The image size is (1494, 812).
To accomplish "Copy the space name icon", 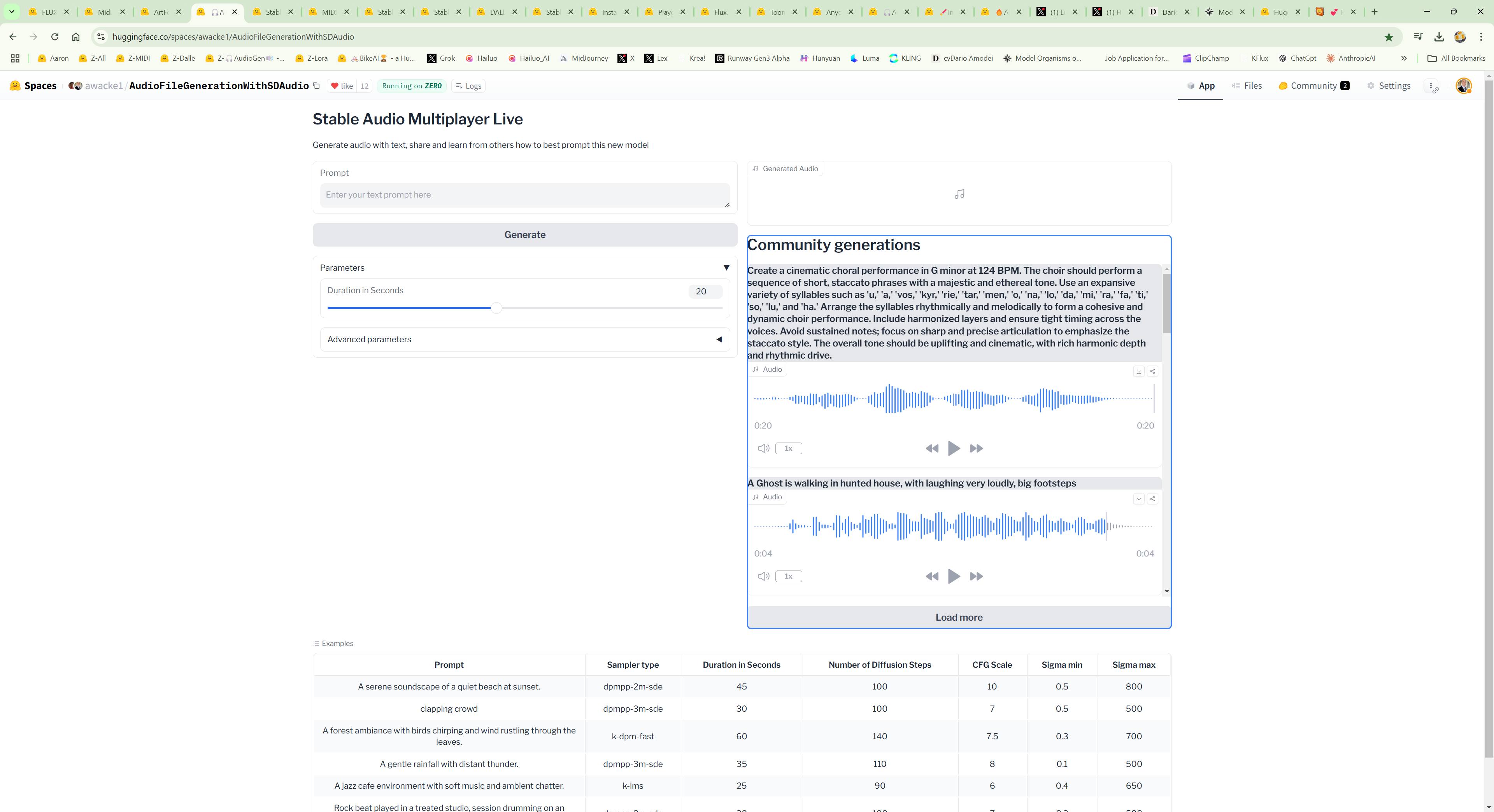I will pos(317,86).
